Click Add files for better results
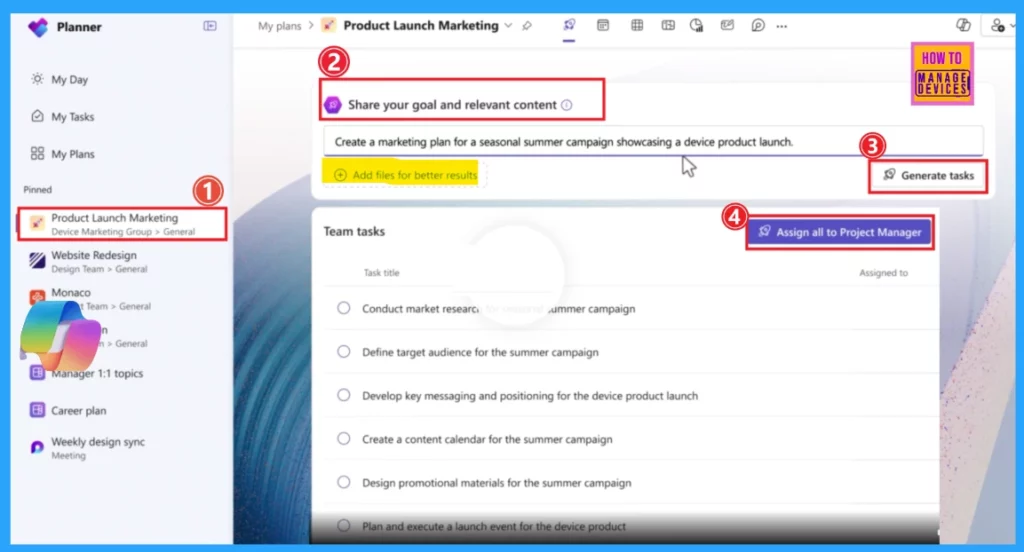Viewport: 1024px width, 552px height. click(x=406, y=175)
